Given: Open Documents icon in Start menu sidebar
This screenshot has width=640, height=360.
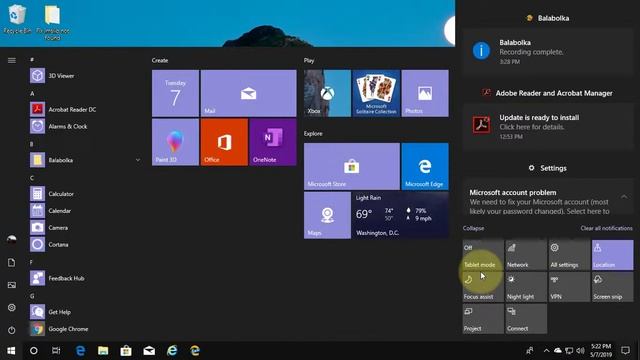Looking at the screenshot, I should pos(11,262).
